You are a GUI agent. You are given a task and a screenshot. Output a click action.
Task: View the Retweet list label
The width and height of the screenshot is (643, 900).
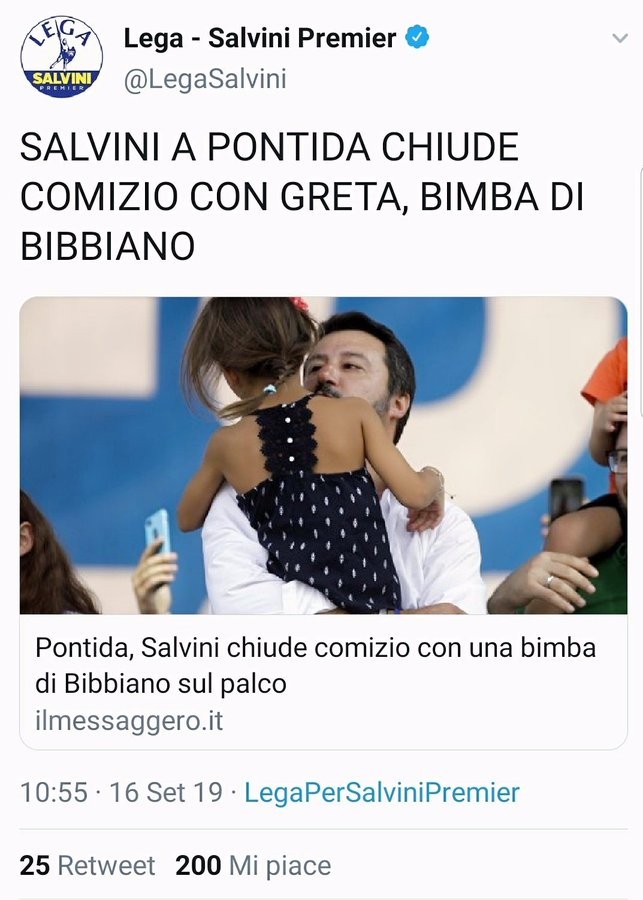click(106, 866)
